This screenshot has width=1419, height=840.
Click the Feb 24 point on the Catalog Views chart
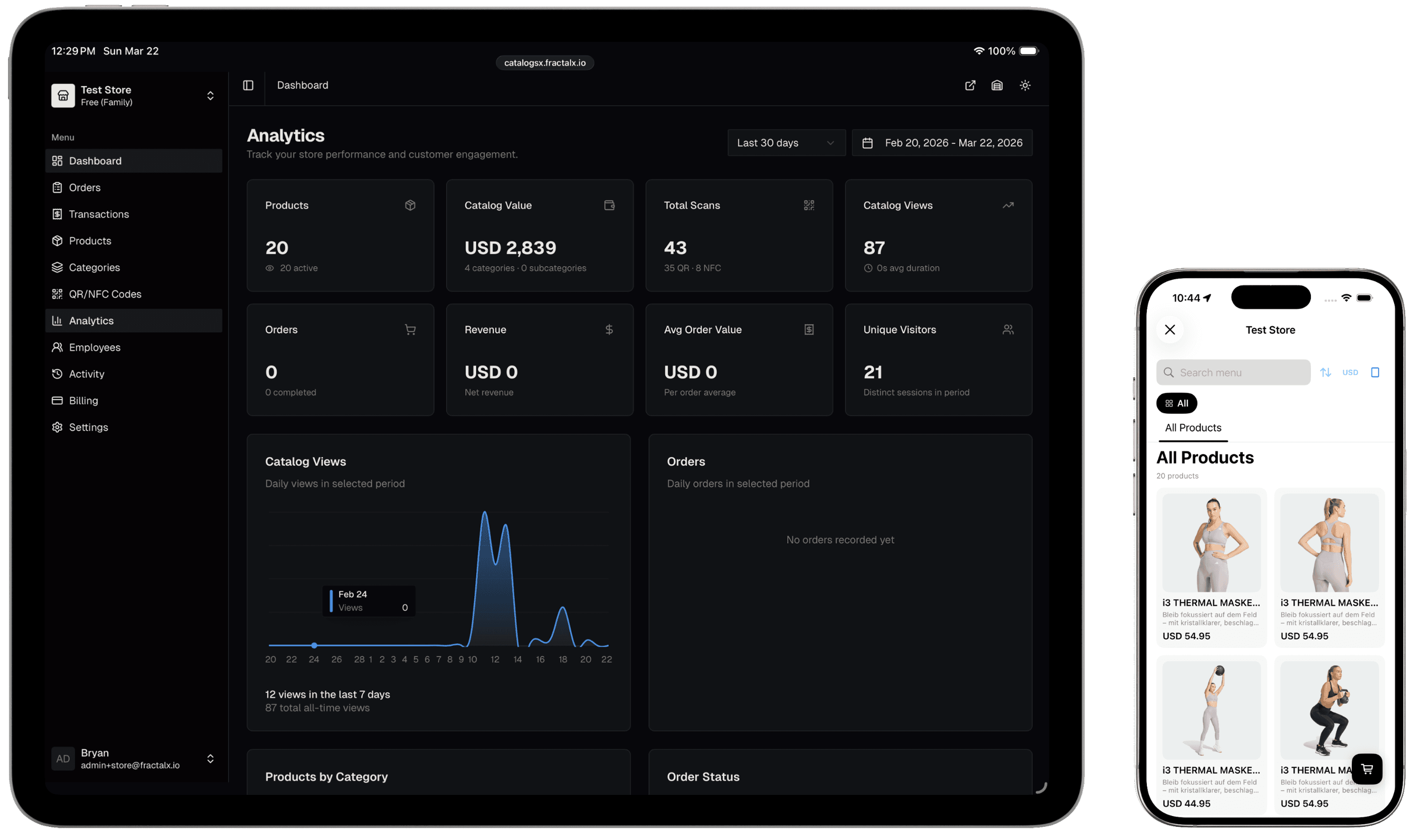(x=314, y=646)
